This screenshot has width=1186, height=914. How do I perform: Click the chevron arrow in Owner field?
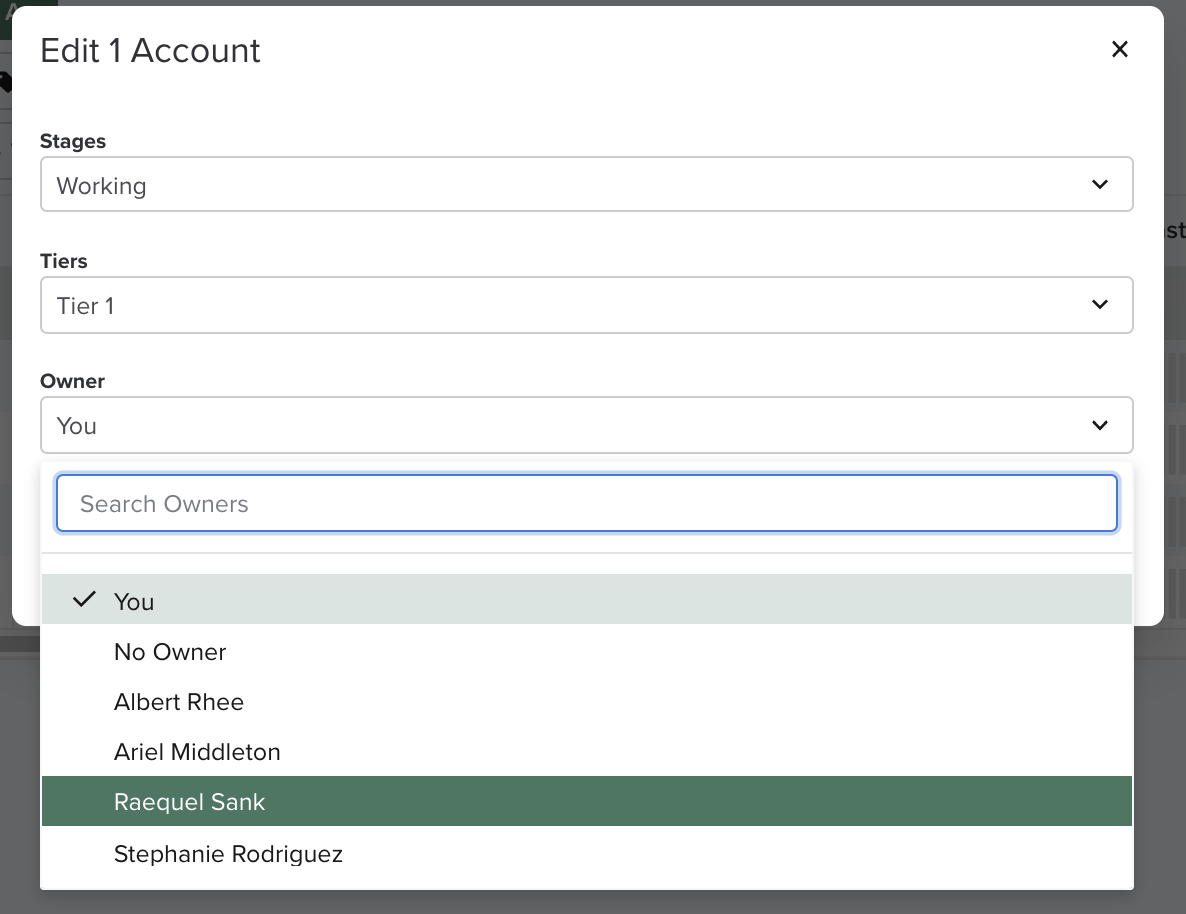pos(1100,425)
